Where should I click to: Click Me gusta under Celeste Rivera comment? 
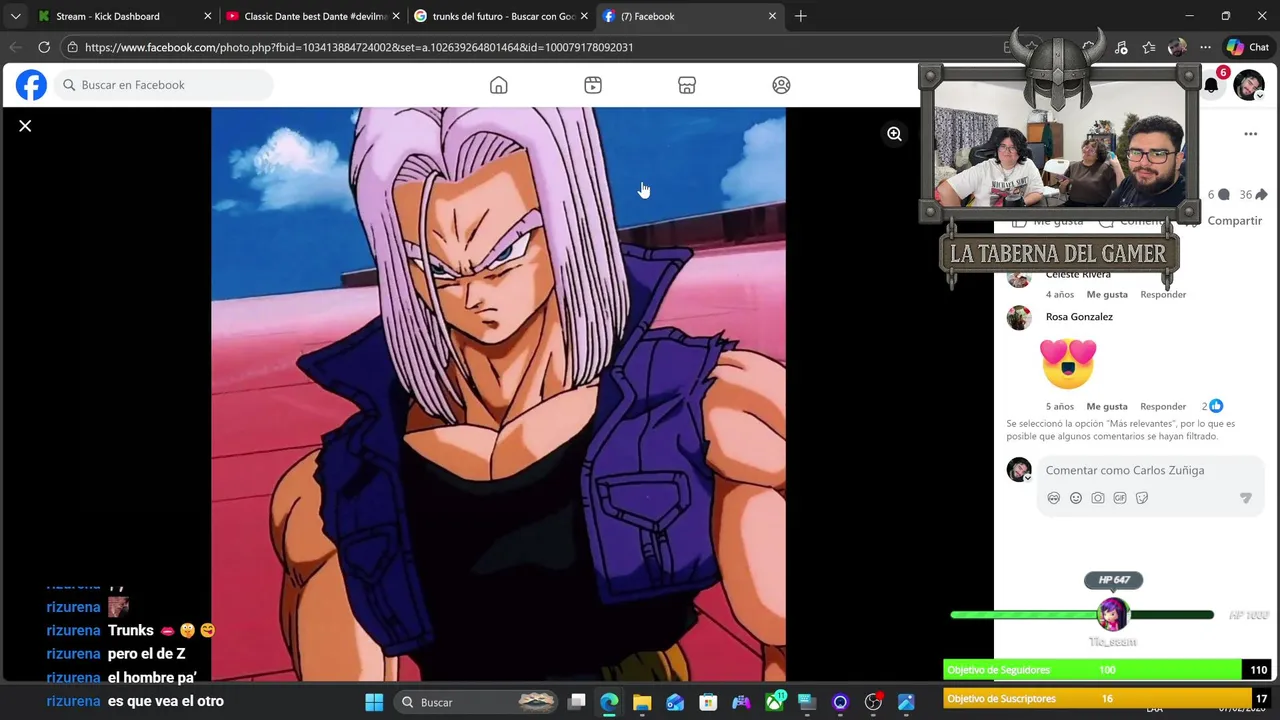pos(1107,294)
